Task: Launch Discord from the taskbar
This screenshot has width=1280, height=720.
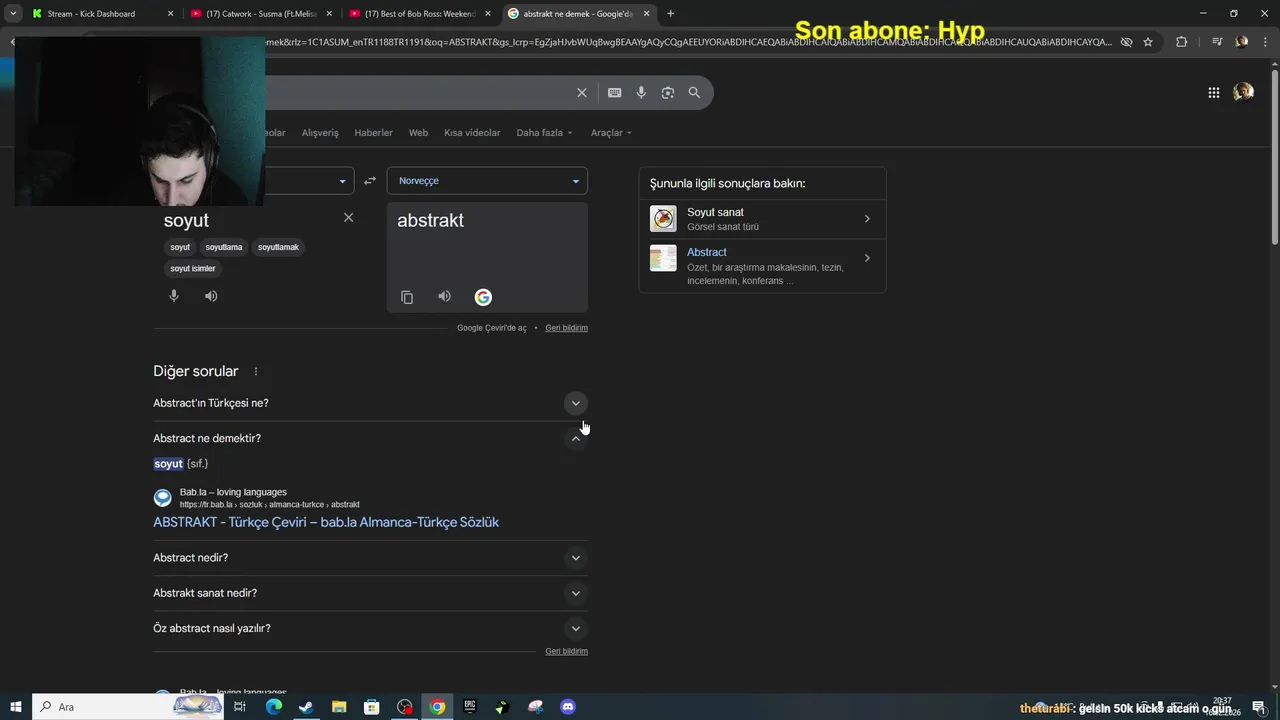Action: tap(568, 707)
